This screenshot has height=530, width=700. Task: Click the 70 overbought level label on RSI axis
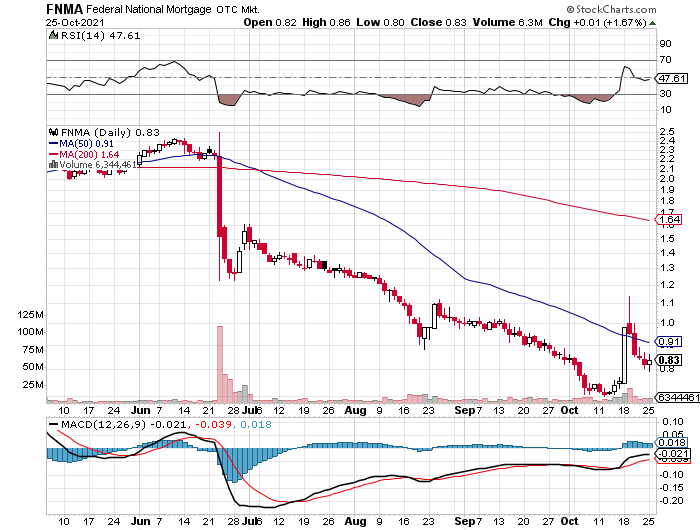point(665,60)
